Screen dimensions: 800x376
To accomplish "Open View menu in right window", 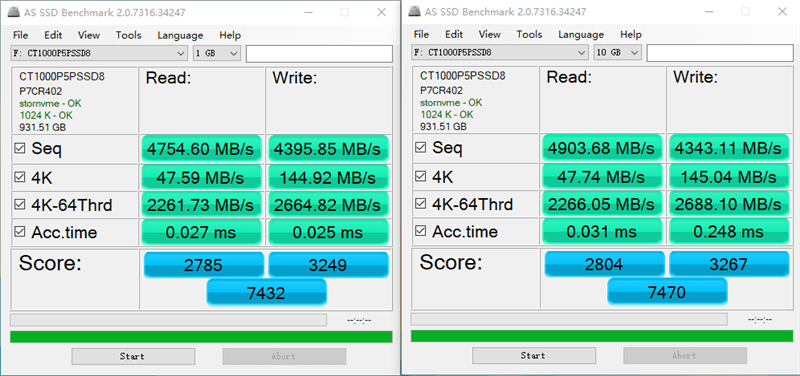I will point(490,35).
